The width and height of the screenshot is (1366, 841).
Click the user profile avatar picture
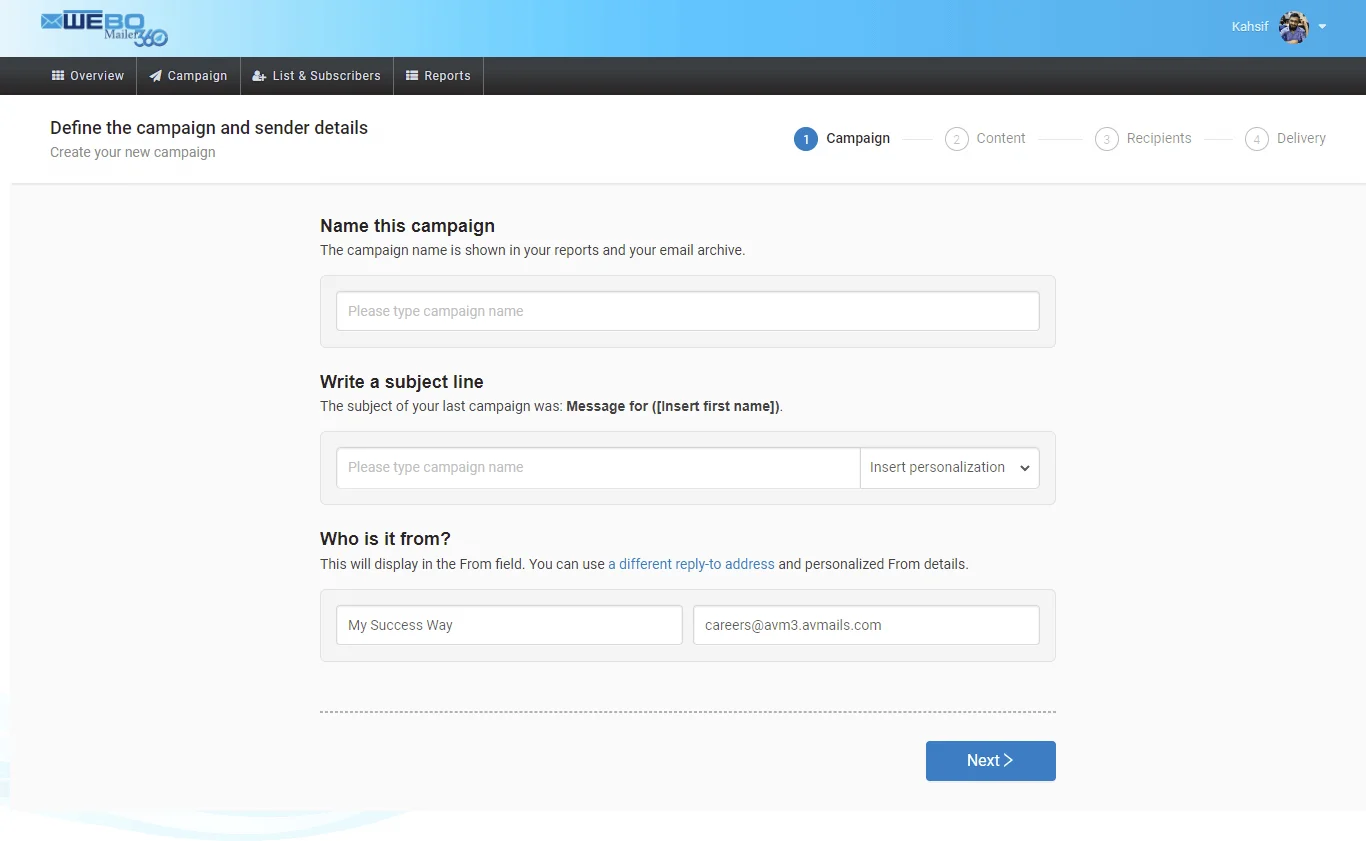[x=1294, y=27]
